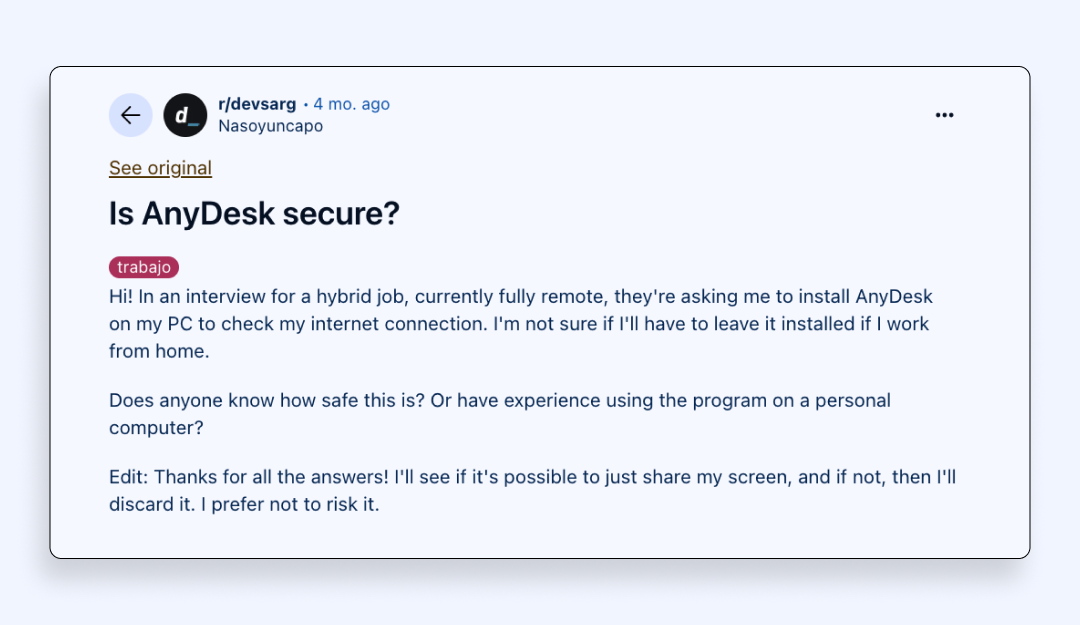Select the "d" subreddit avatar icon
Viewport: 1080px width, 625px height.
coord(185,115)
